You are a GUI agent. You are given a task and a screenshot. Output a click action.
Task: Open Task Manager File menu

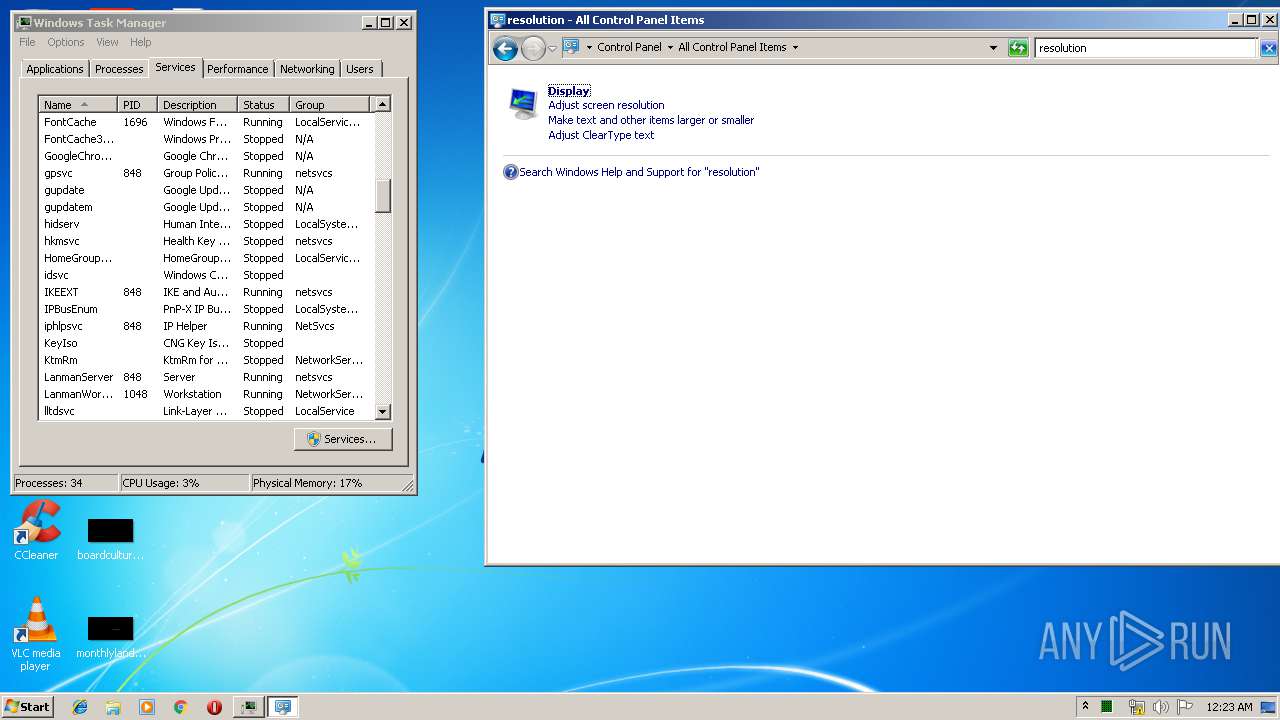[27, 42]
